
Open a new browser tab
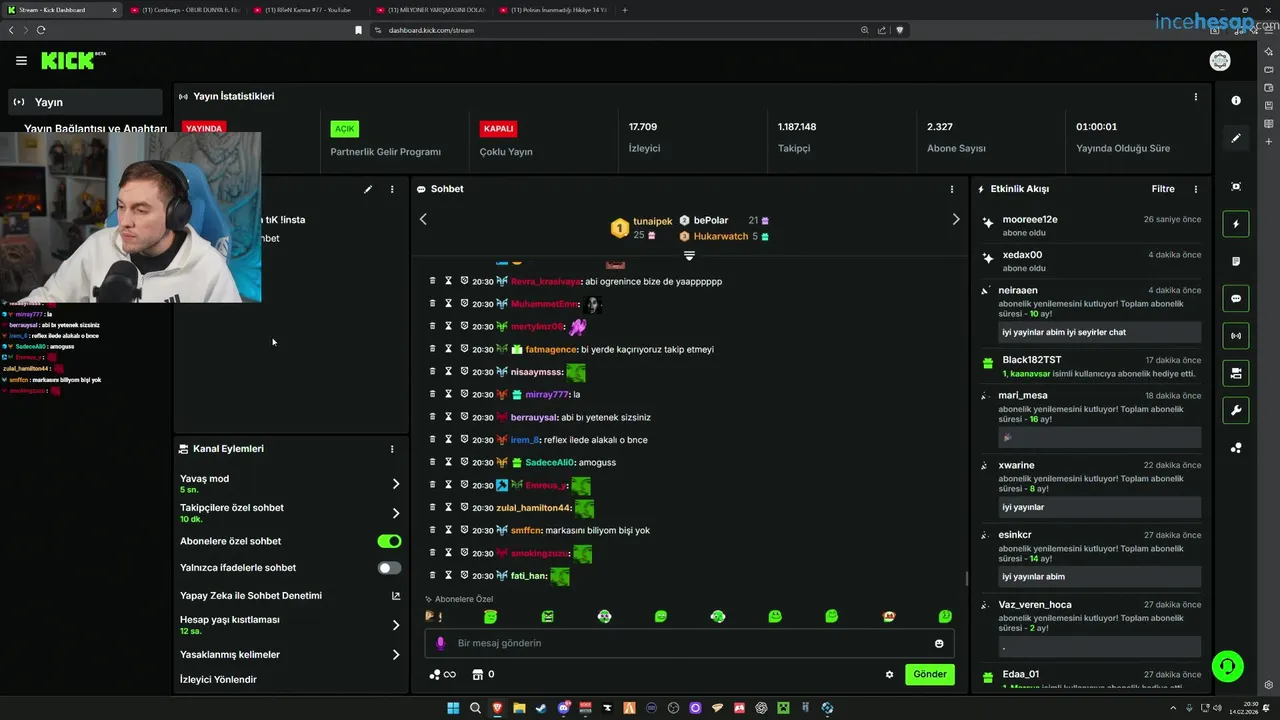pyautogui.click(x=625, y=10)
